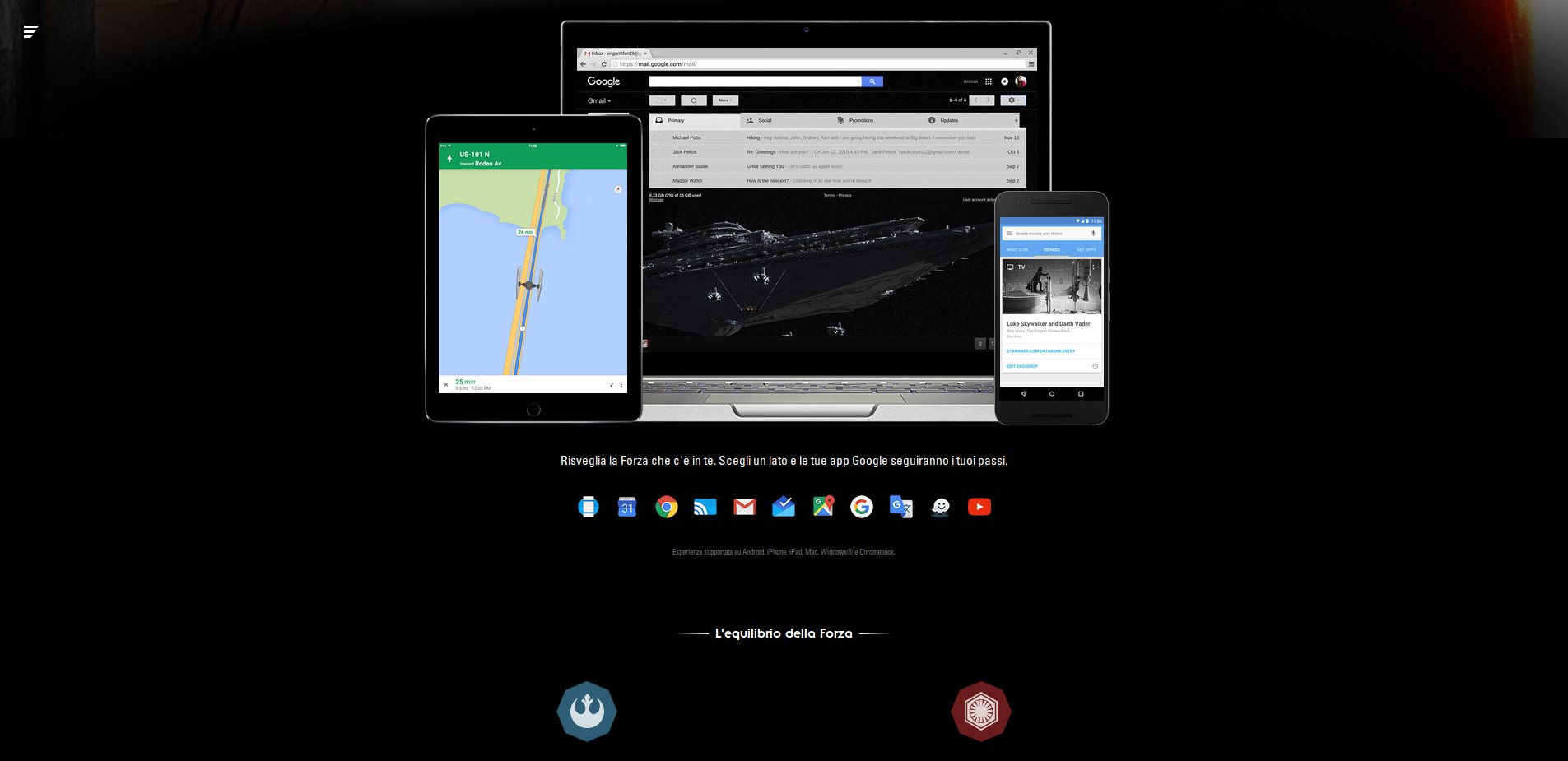The height and width of the screenshot is (761, 1568).
Task: Click the refresh button in Gmail mockup
Action: coord(694,100)
